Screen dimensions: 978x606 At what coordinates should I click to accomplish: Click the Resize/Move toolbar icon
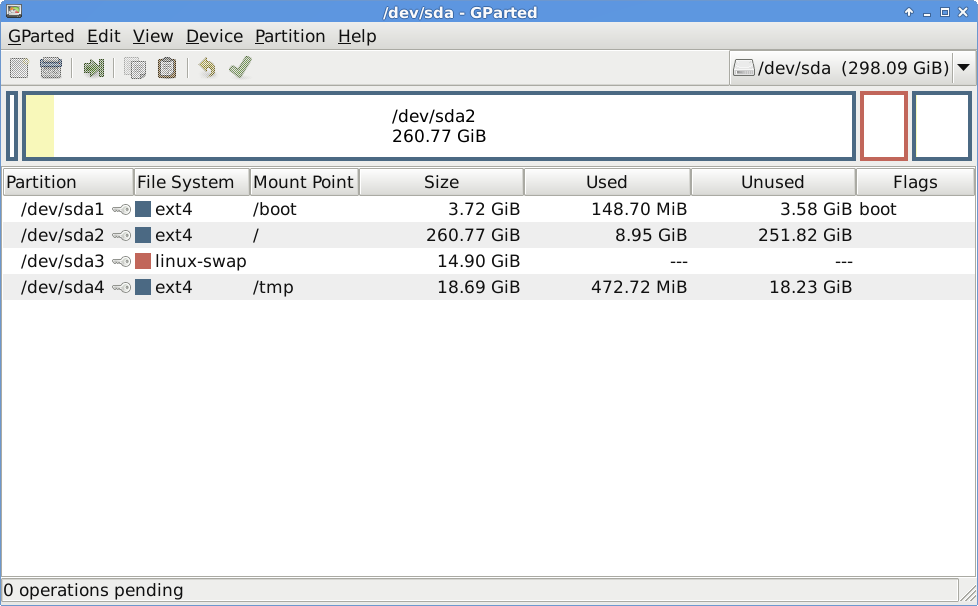94,67
